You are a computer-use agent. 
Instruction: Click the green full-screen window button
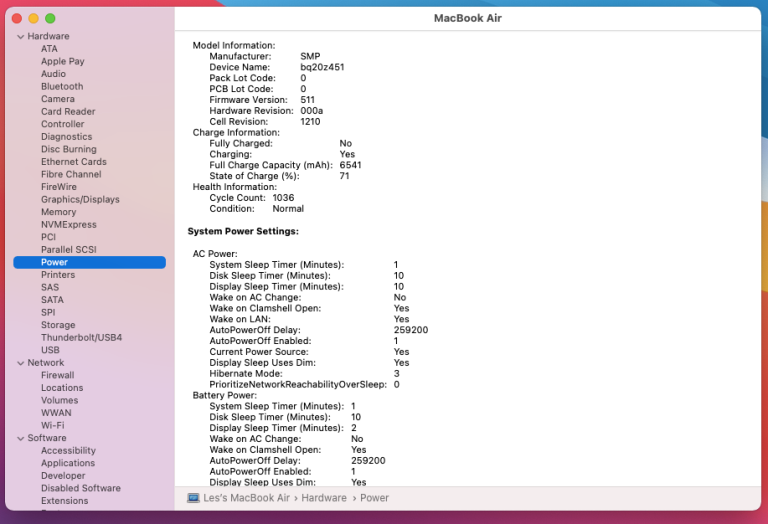click(50, 19)
